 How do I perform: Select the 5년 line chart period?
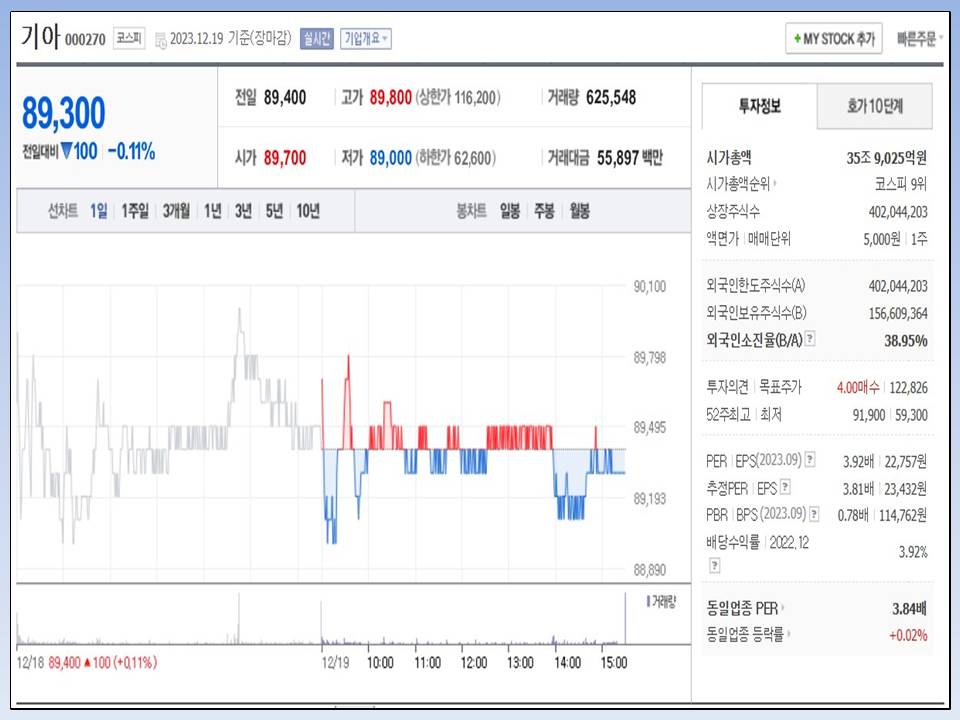(x=274, y=211)
